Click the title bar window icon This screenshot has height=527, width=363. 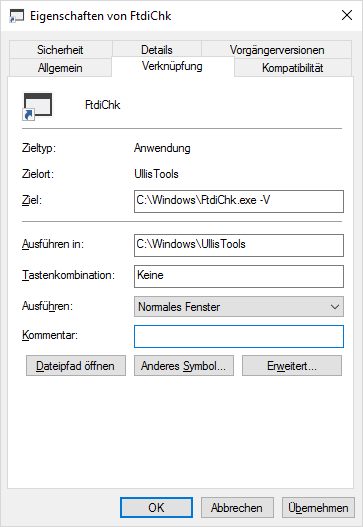pyautogui.click(x=16, y=16)
